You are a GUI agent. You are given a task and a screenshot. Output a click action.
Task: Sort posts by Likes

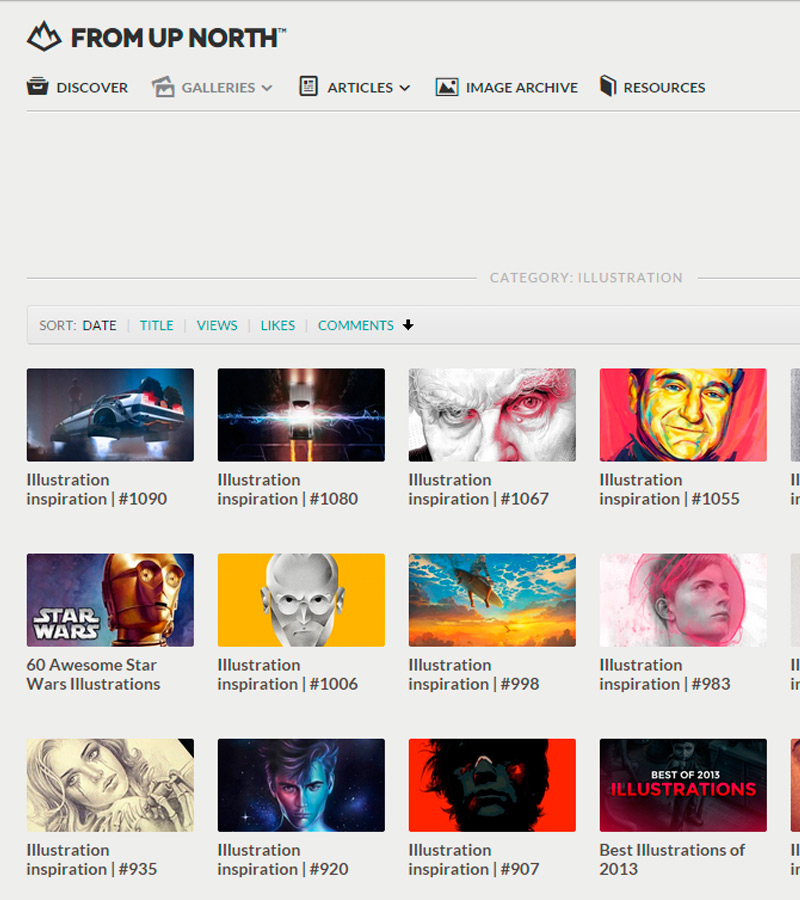tap(278, 325)
